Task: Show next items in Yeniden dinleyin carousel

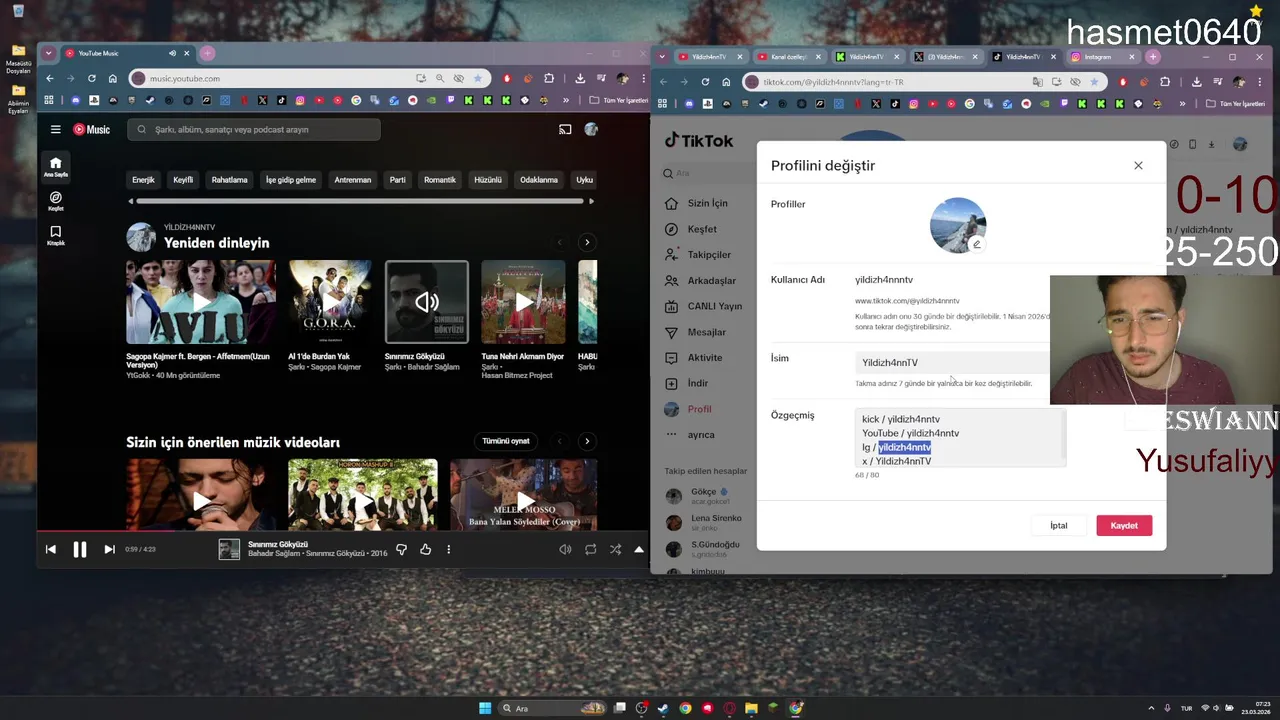Action: pos(587,242)
